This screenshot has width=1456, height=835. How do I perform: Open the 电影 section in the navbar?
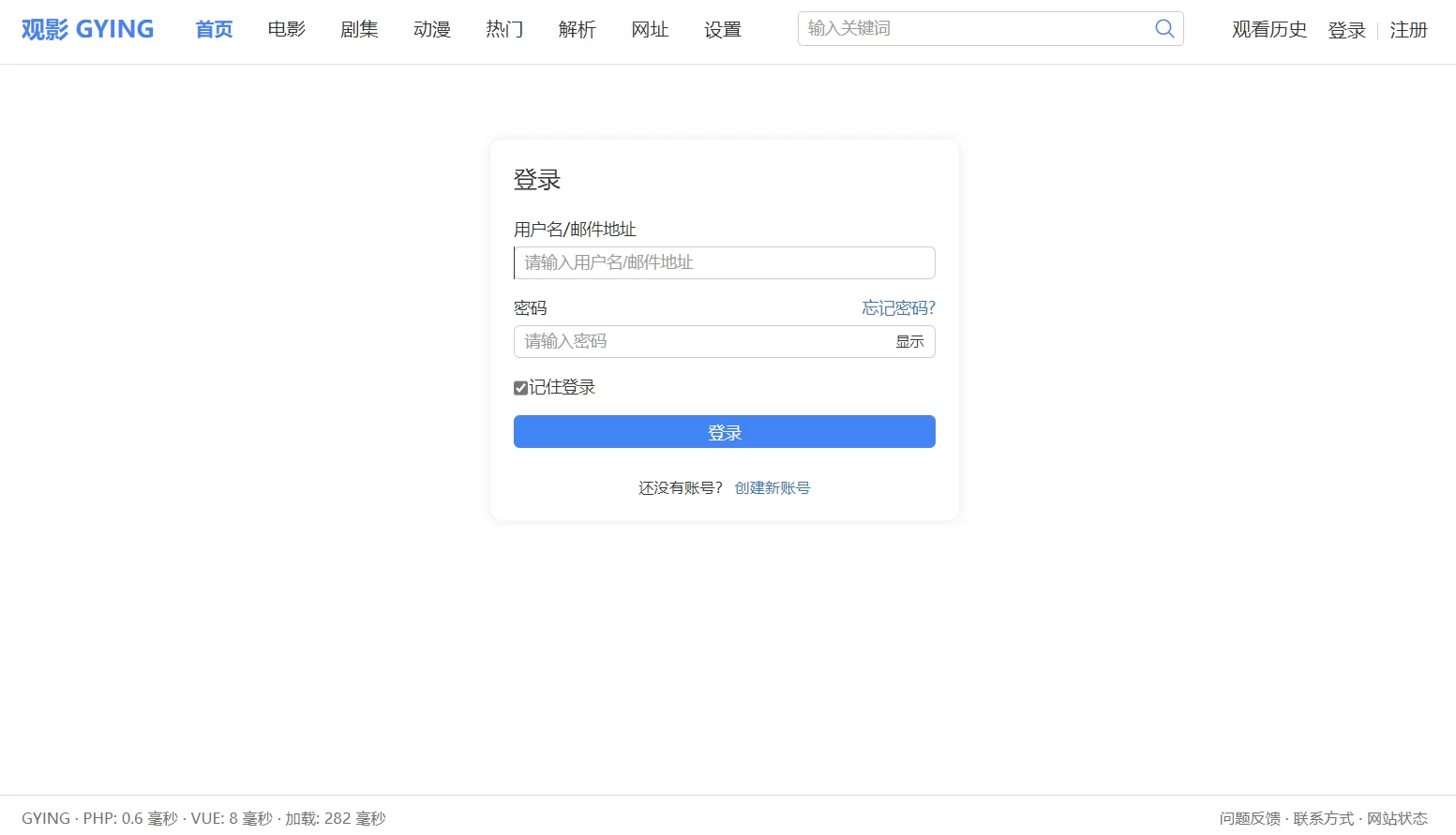click(286, 29)
